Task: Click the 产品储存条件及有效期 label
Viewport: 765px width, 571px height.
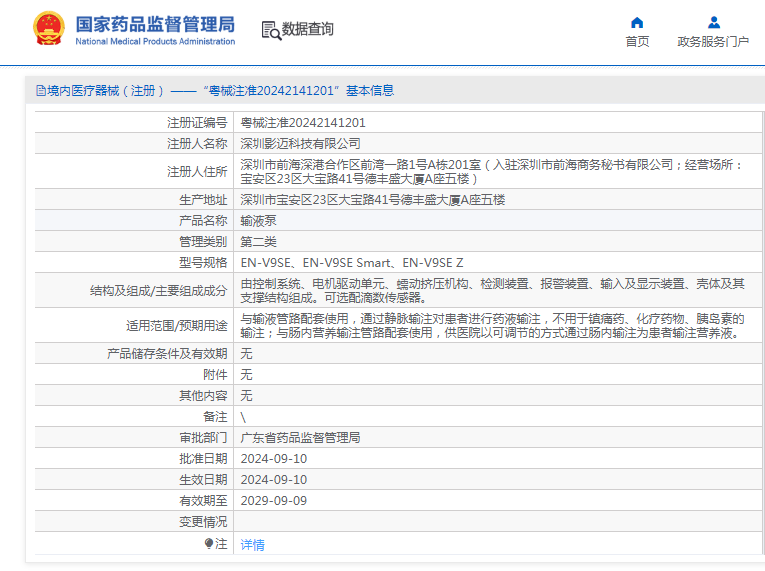Action: click(167, 353)
